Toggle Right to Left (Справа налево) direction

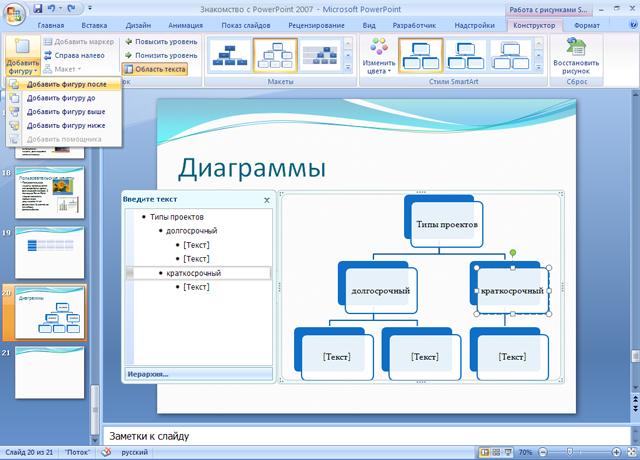74,55
